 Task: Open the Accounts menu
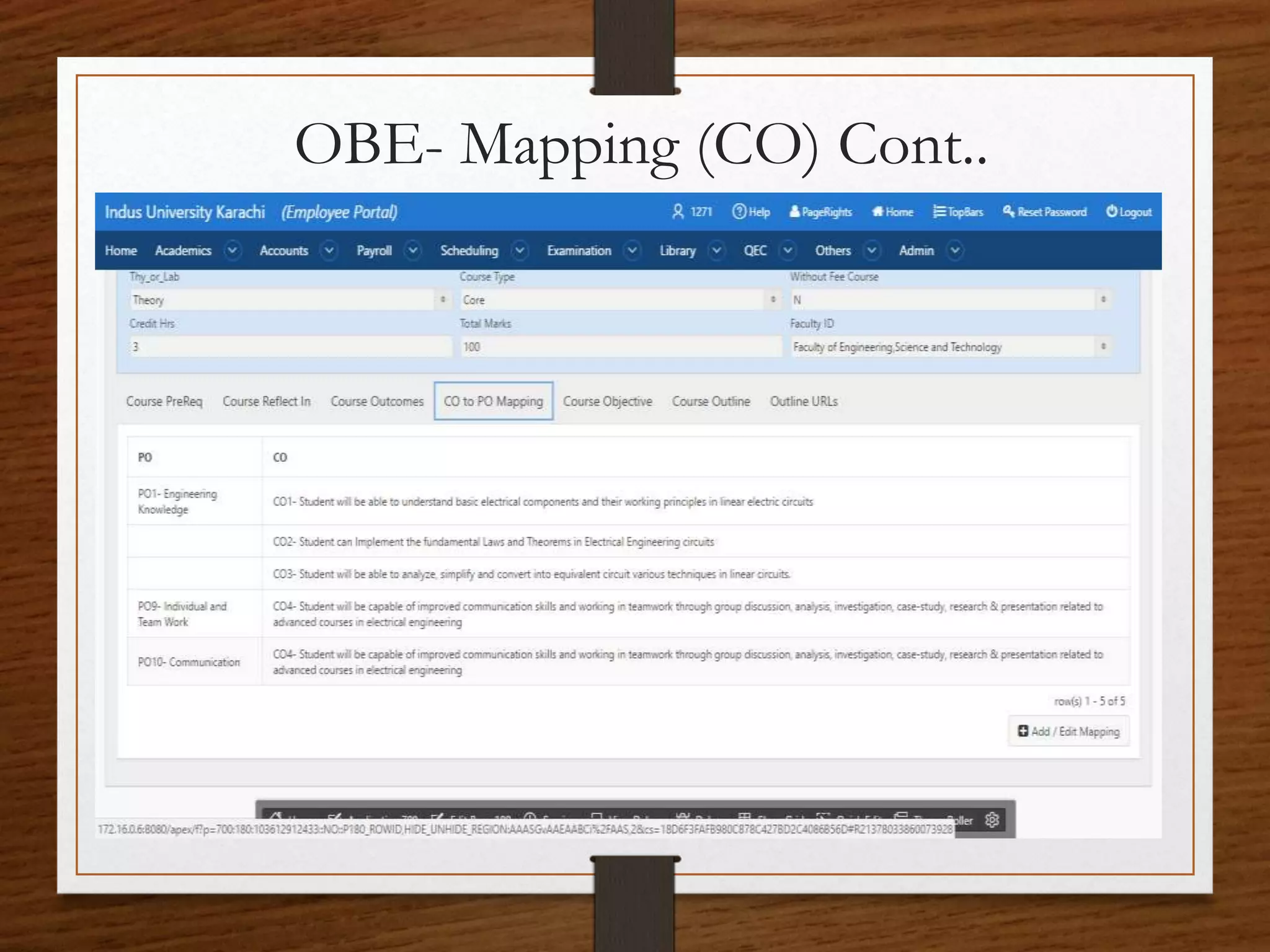(284, 250)
